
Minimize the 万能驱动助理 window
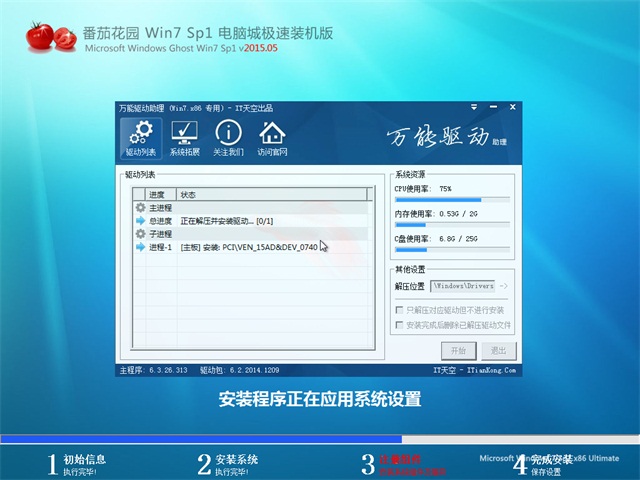pyautogui.click(x=493, y=107)
